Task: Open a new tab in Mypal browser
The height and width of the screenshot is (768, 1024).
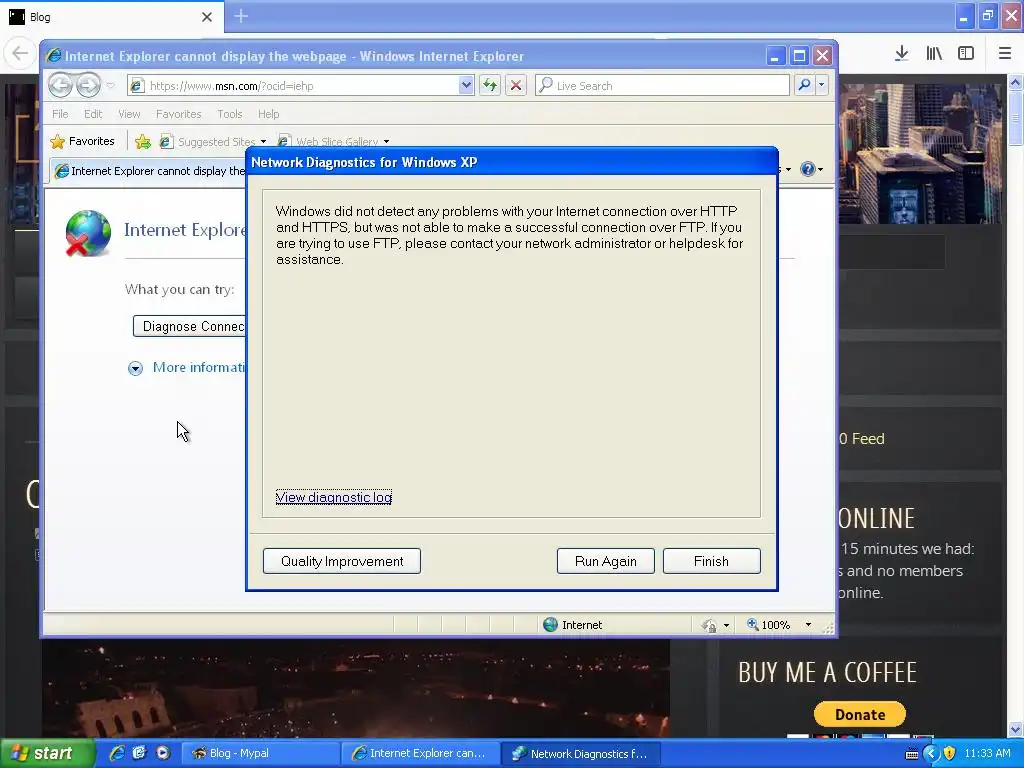Action: tap(241, 16)
